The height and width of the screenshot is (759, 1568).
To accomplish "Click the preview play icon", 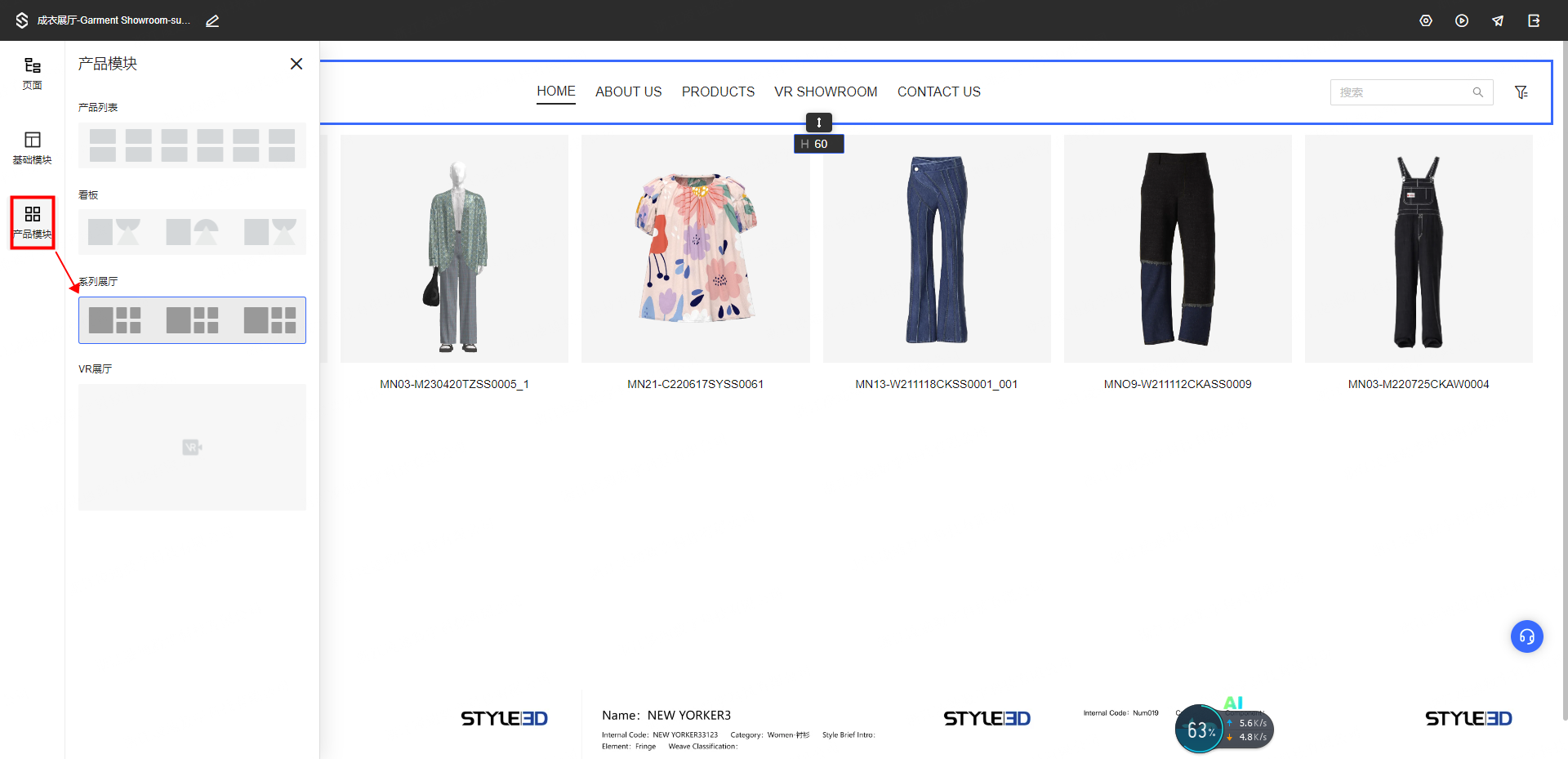I will tap(1462, 20).
